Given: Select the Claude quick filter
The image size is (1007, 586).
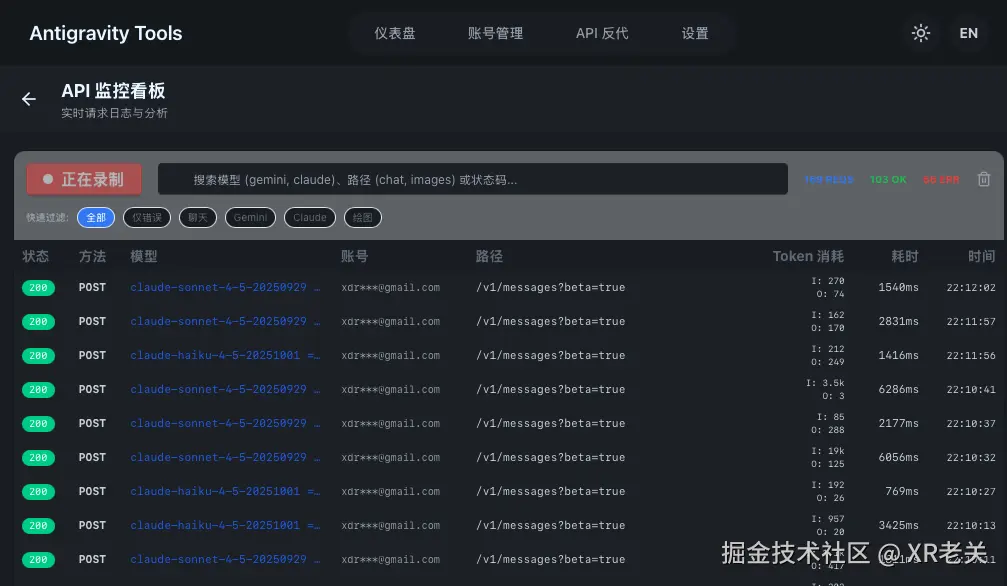Looking at the screenshot, I should 310,217.
